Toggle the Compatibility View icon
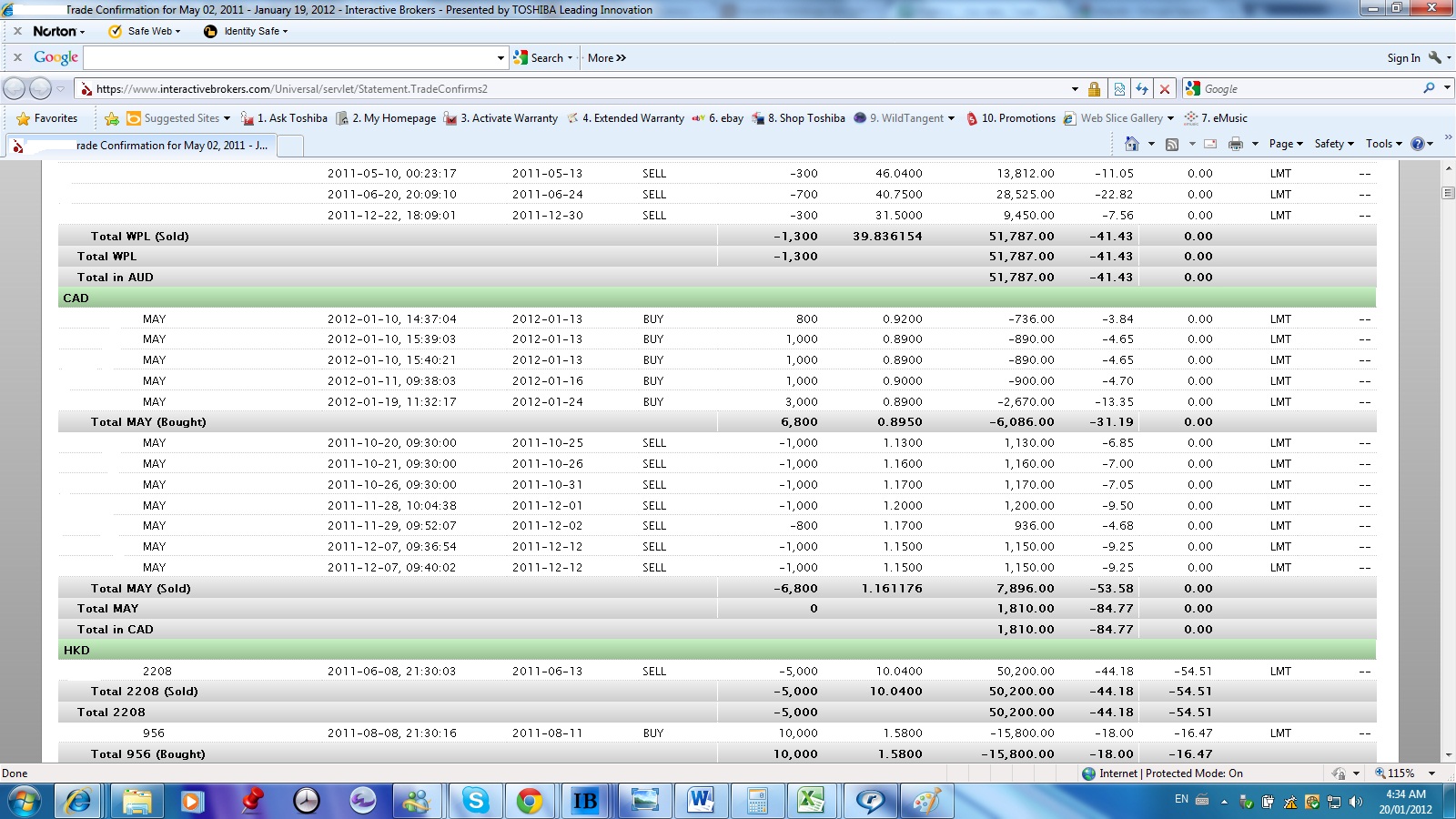 click(x=1119, y=89)
